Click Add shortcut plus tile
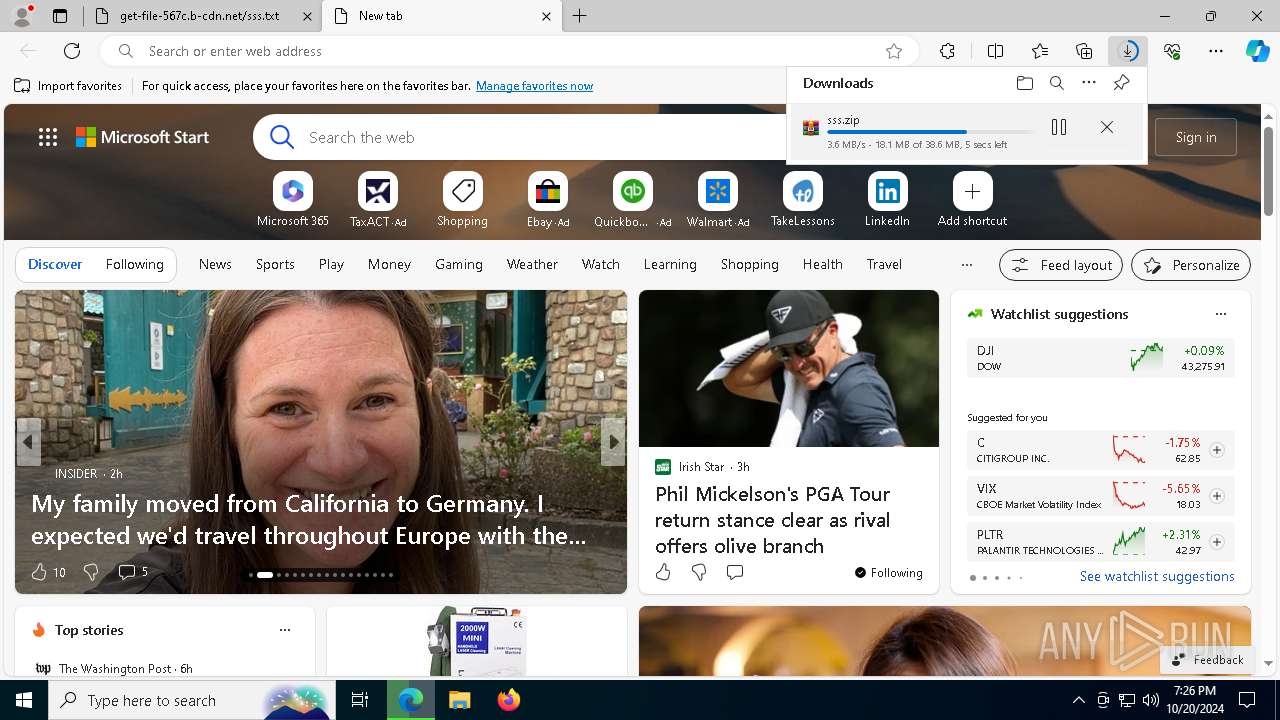Viewport: 1280px width, 720px height. 972,200
